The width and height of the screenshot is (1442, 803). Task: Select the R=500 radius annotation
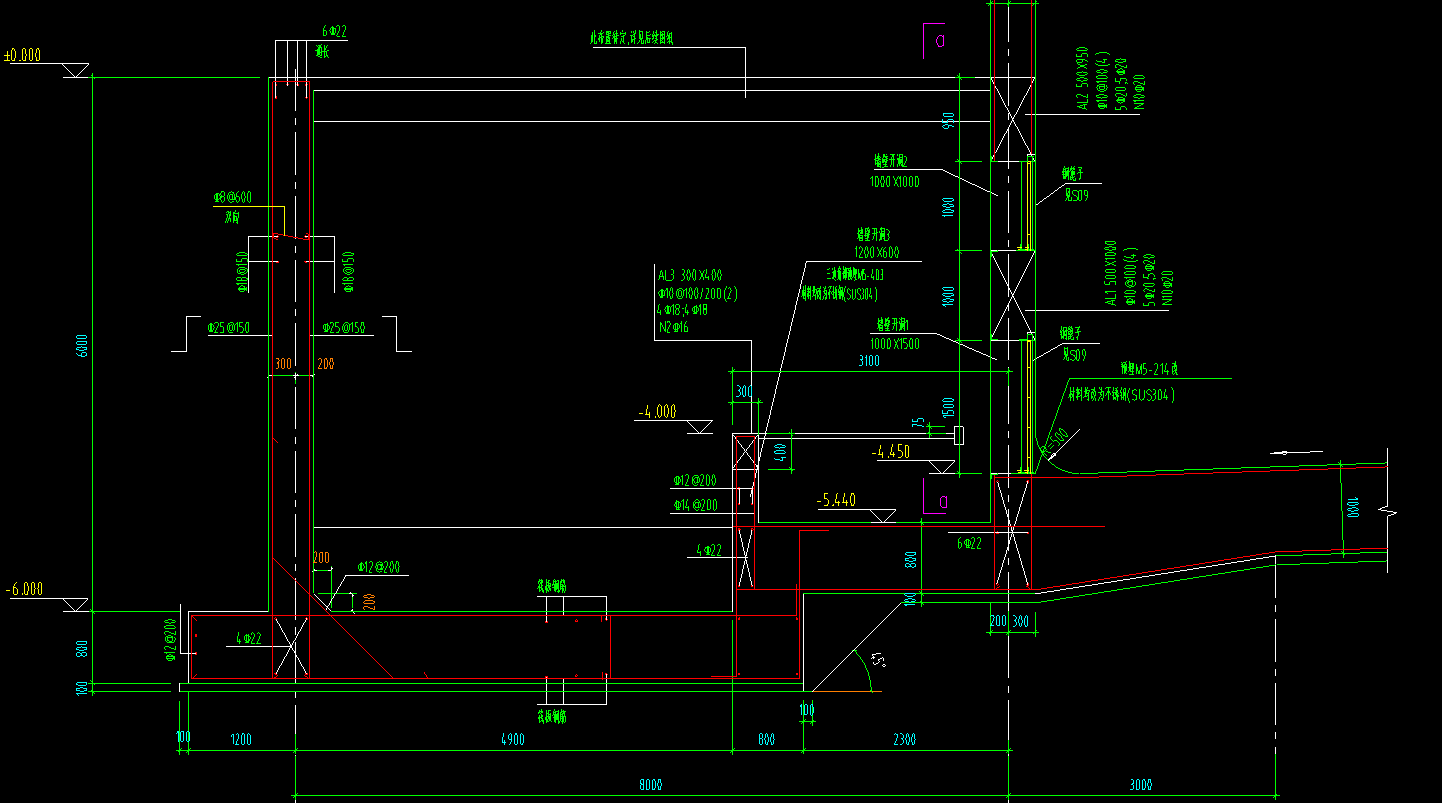coord(1054,444)
